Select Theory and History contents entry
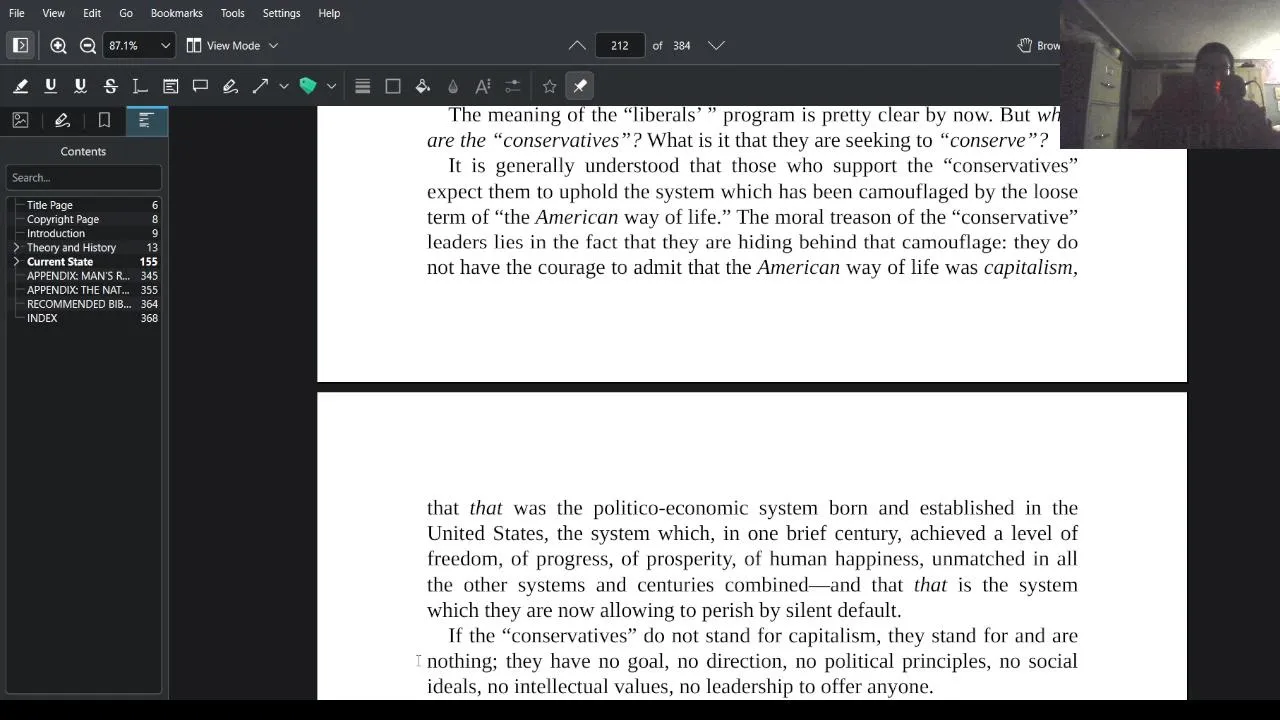The height and width of the screenshot is (720, 1280). point(71,247)
